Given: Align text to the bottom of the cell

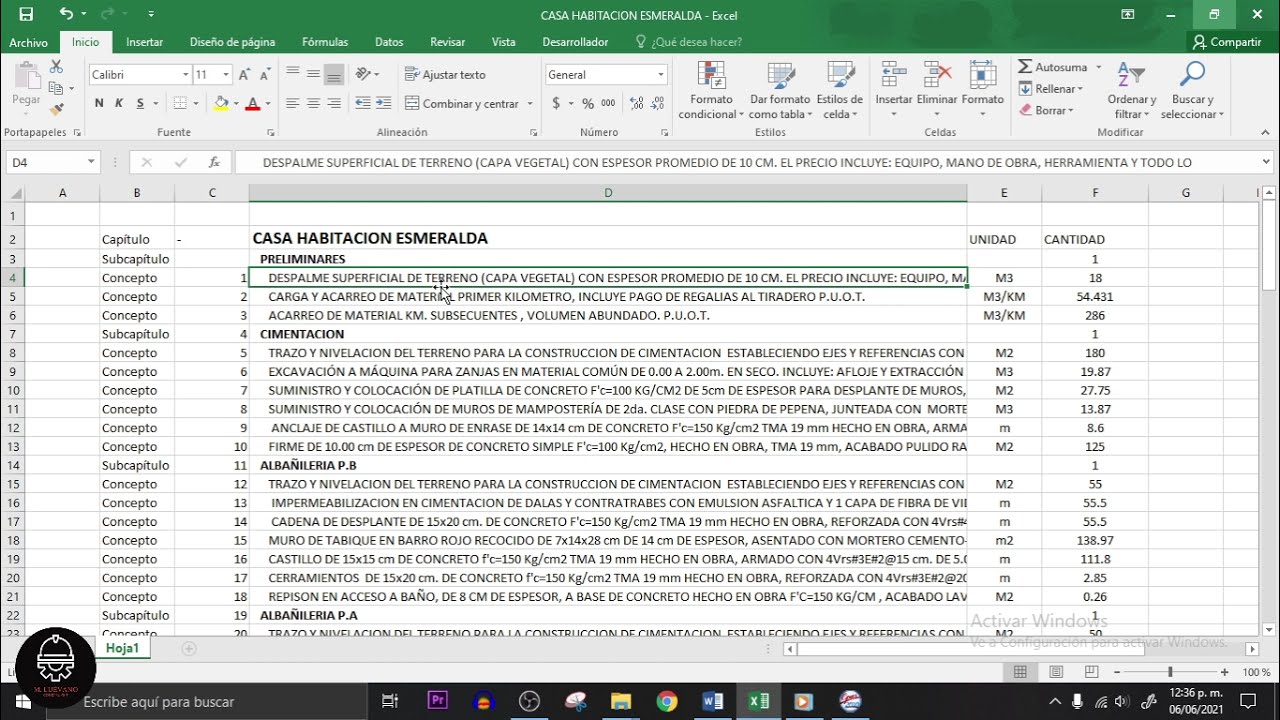Looking at the screenshot, I should [x=334, y=74].
